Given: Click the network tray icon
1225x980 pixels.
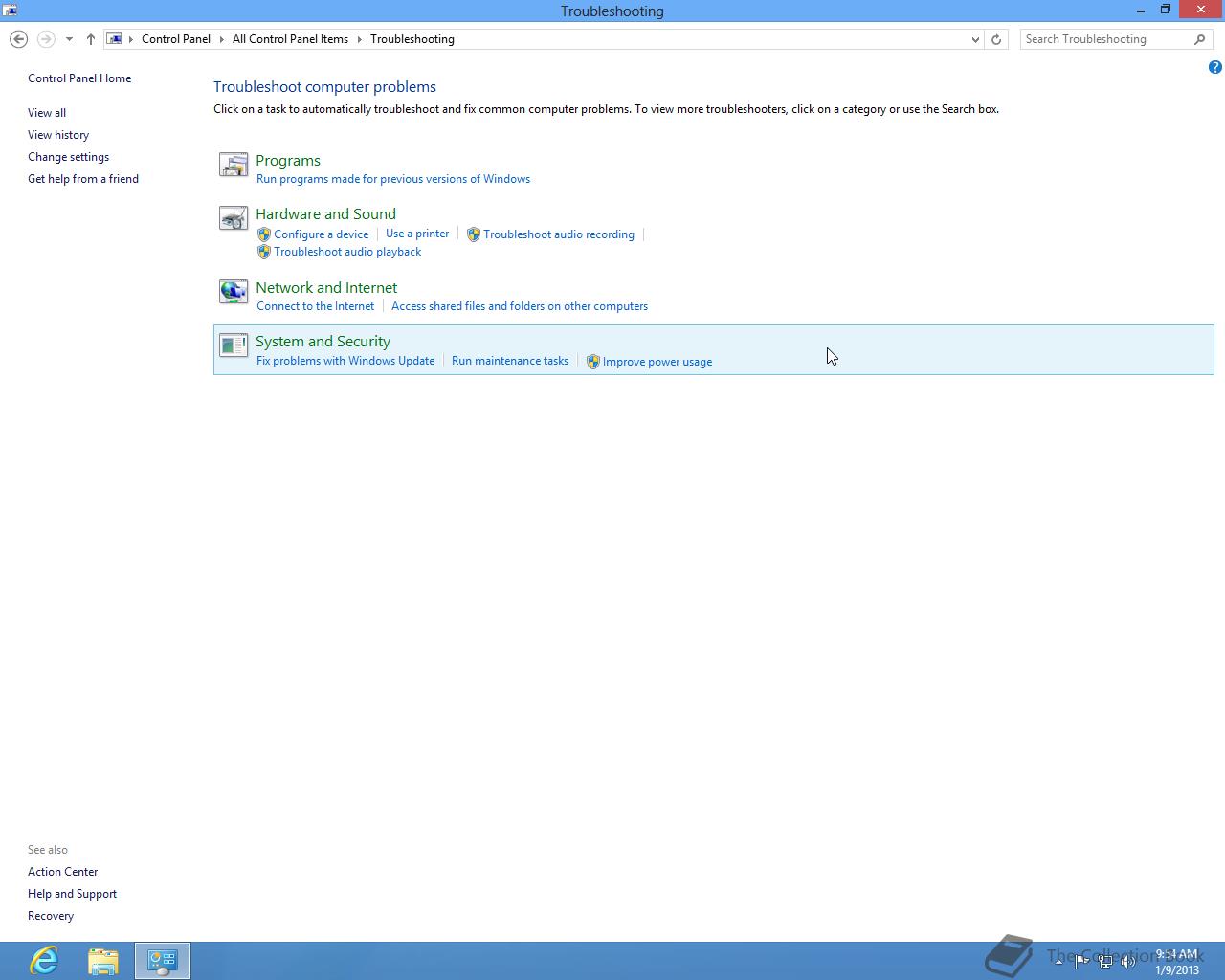Looking at the screenshot, I should pyautogui.click(x=1105, y=962).
